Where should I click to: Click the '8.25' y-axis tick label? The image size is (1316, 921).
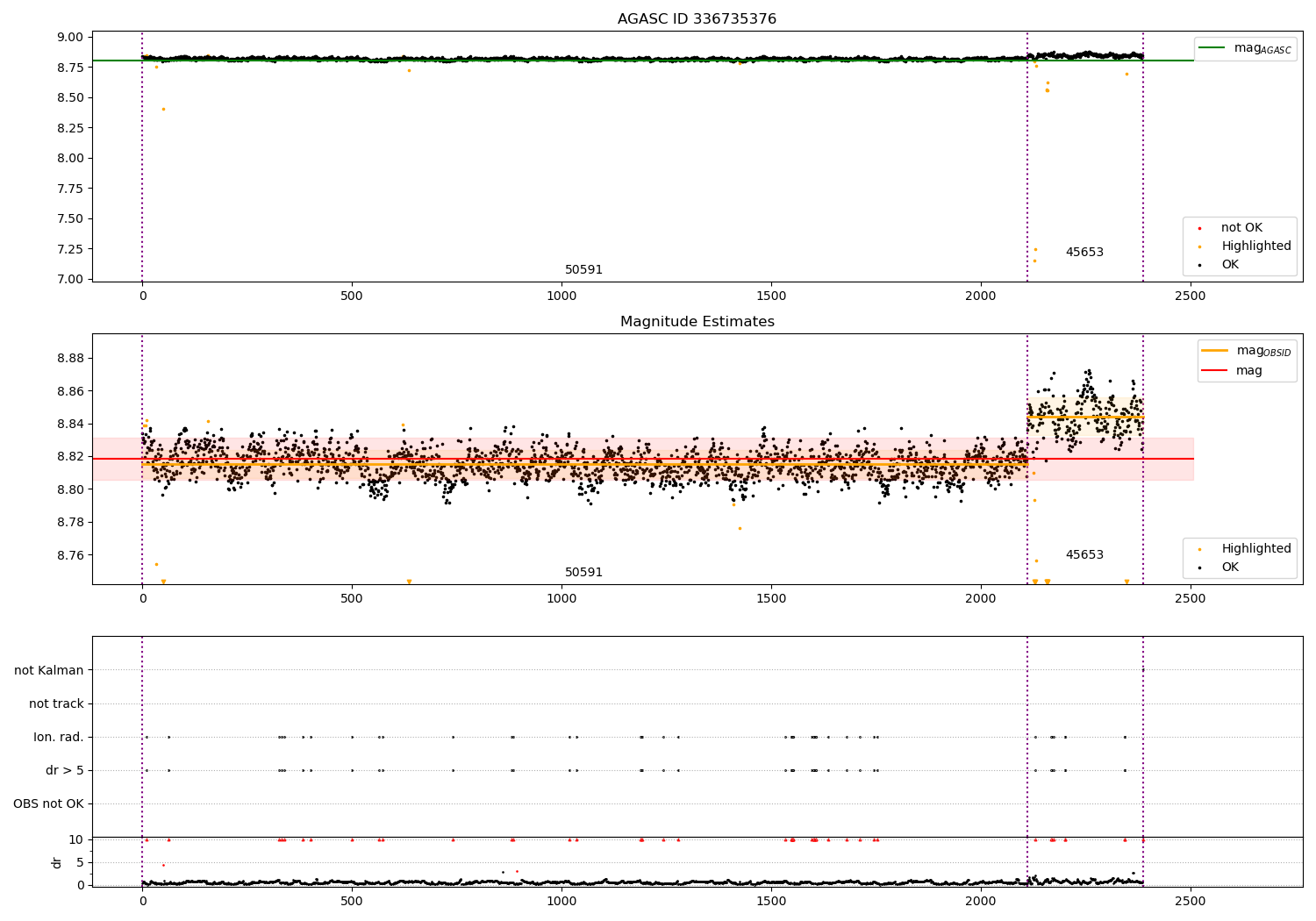click(x=71, y=128)
